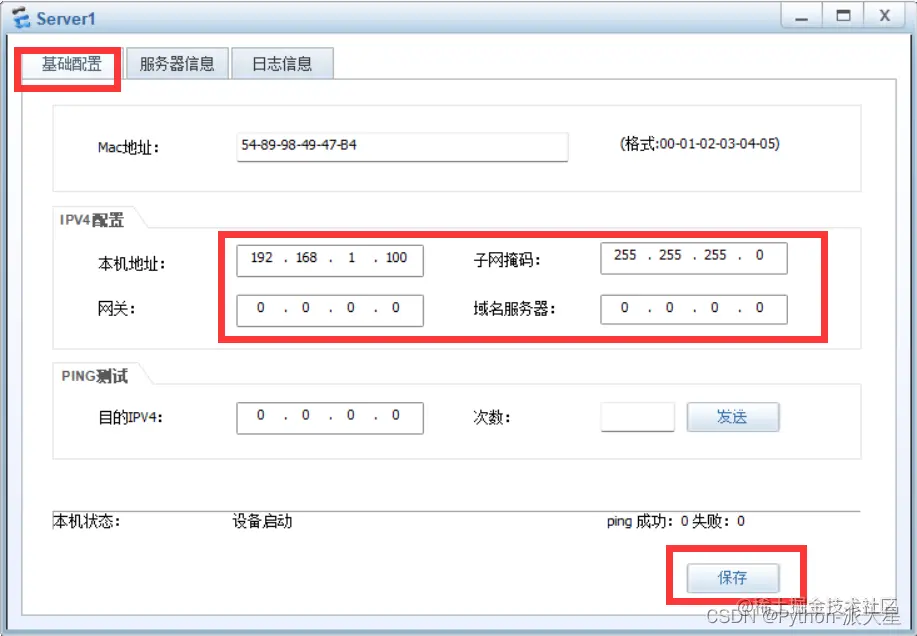Click the 网关 address field
Screen dimensions: 917x636
pyautogui.click(x=330, y=310)
